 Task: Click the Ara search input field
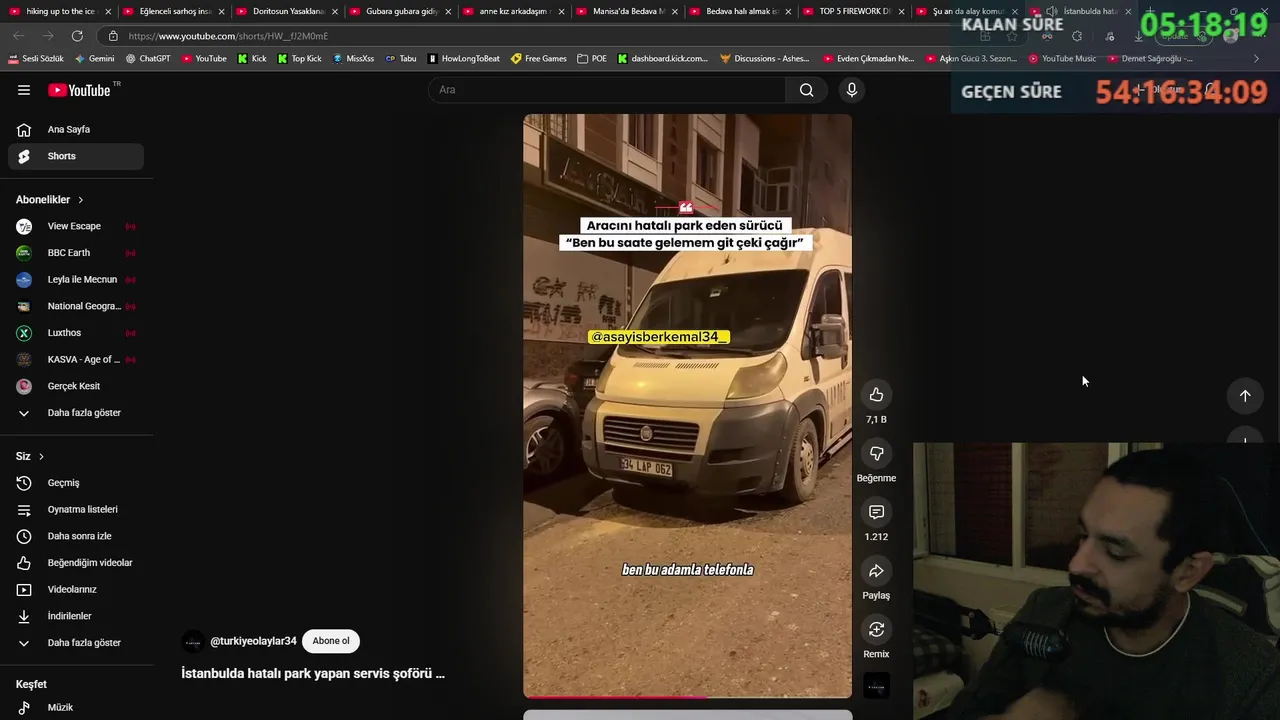pos(607,90)
